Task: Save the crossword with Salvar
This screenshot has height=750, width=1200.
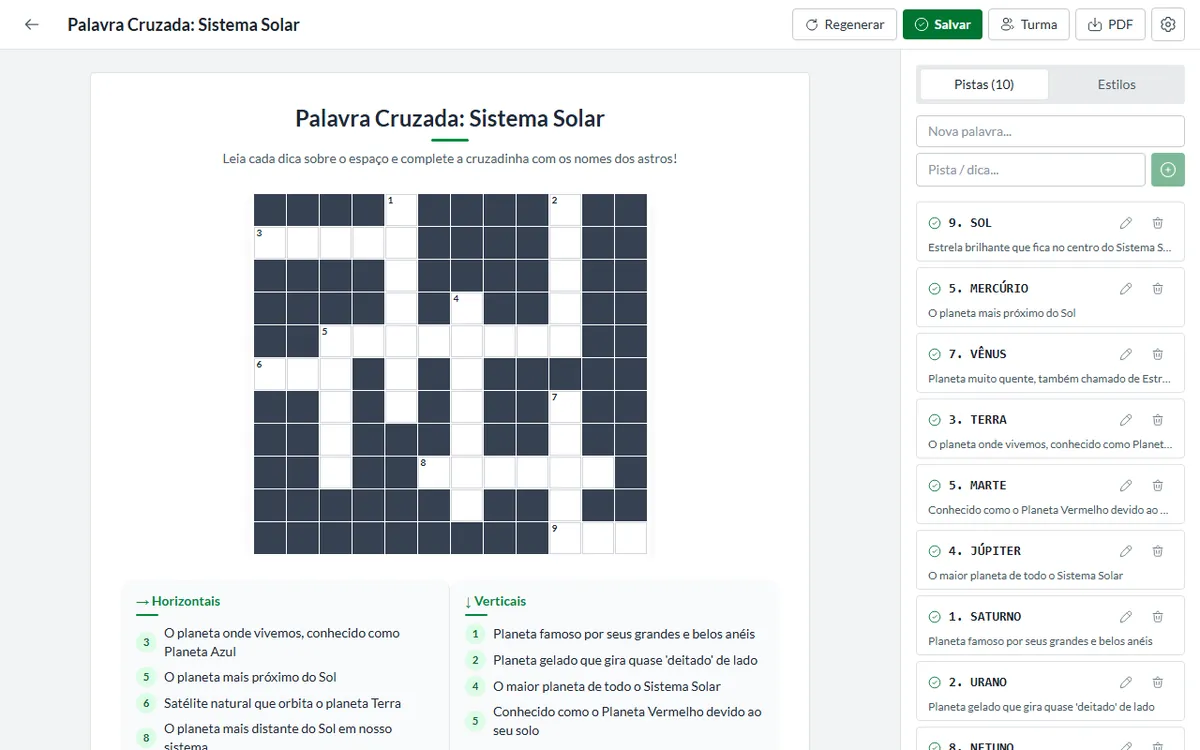Action: [942, 24]
